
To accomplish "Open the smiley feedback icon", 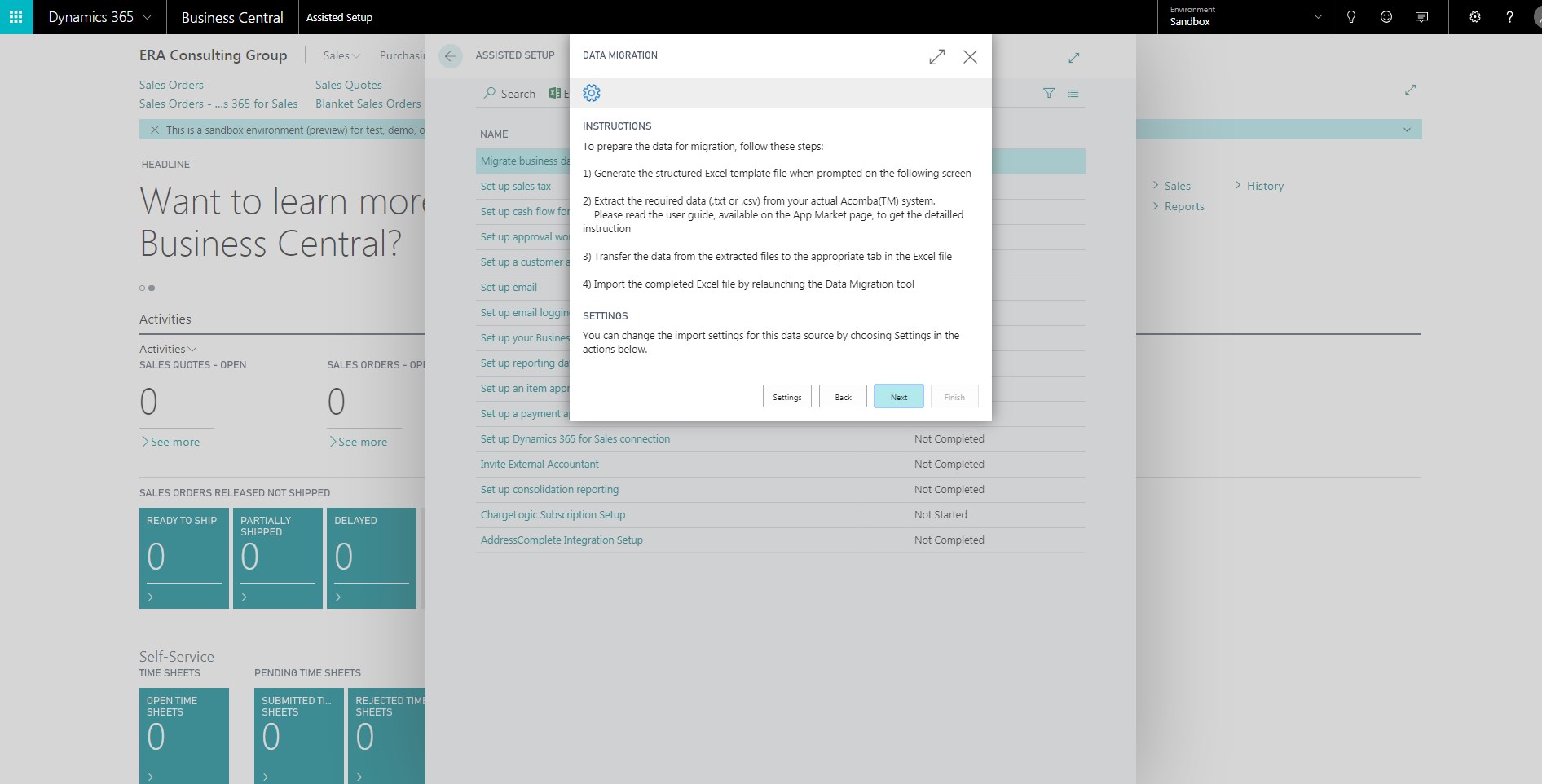I will click(x=1386, y=17).
